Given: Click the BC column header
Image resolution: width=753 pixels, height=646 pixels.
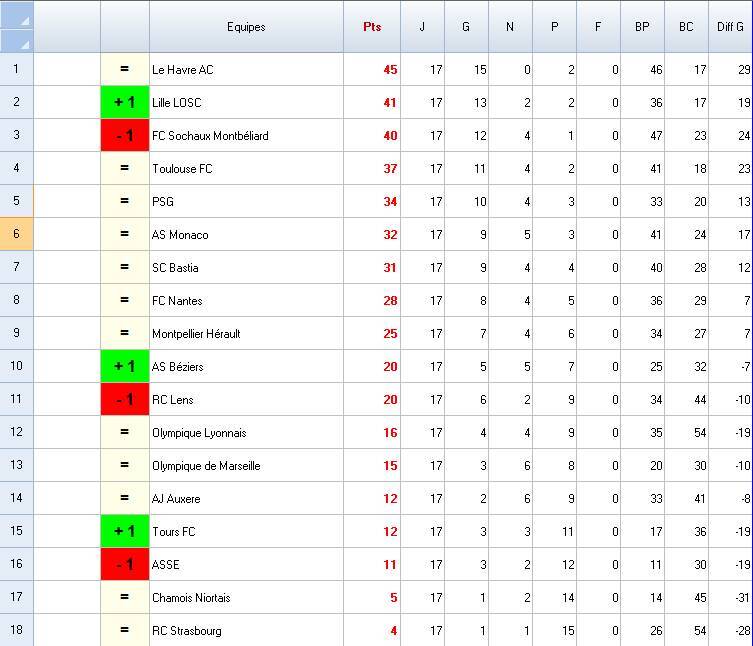Looking at the screenshot, I should coord(686,27).
